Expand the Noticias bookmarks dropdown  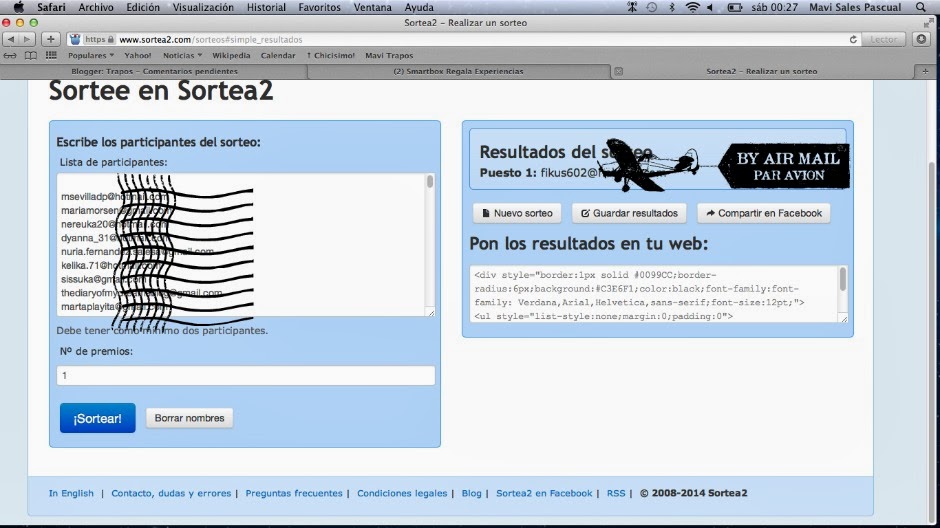point(182,56)
